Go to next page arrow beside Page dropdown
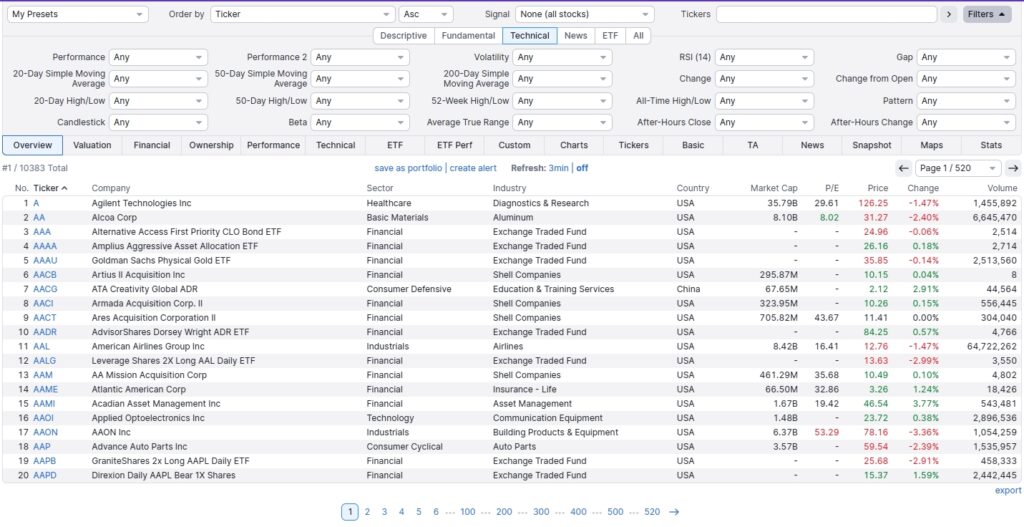This screenshot has width=1024, height=527. (x=1013, y=168)
